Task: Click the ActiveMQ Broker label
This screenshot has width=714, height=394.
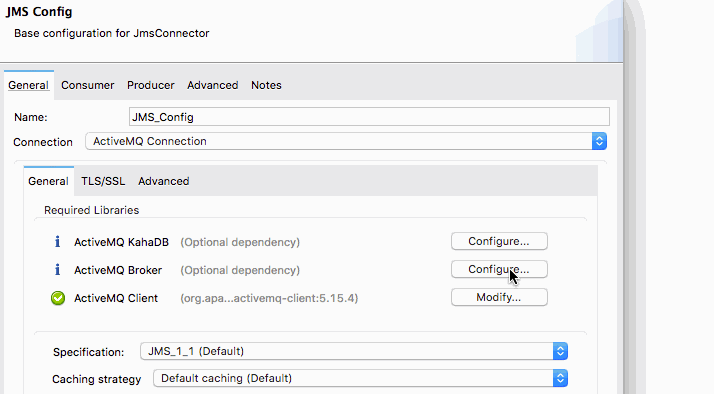Action: click(118, 270)
